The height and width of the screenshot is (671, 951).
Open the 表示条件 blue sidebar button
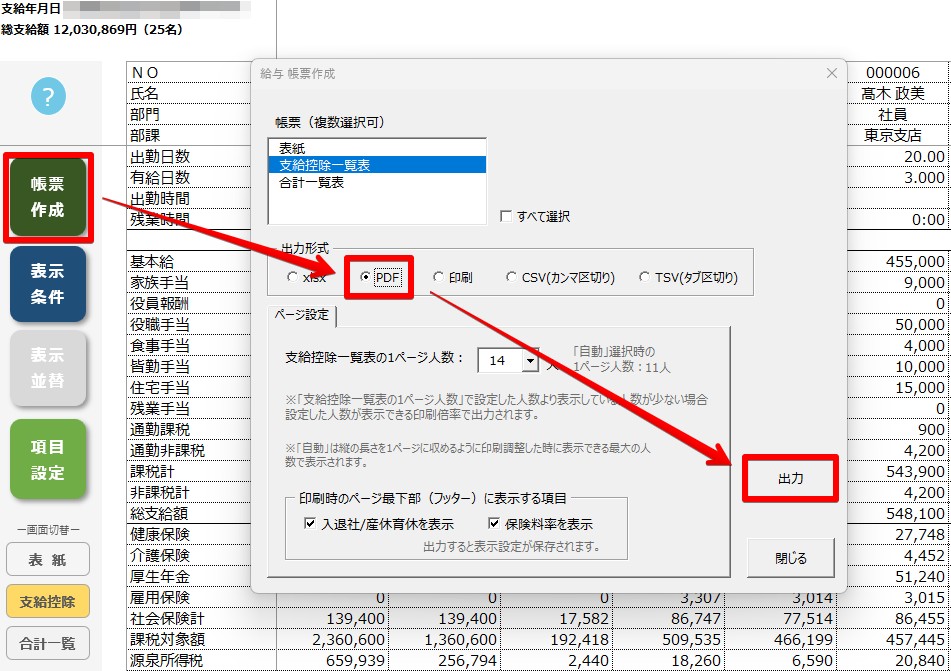tap(48, 283)
